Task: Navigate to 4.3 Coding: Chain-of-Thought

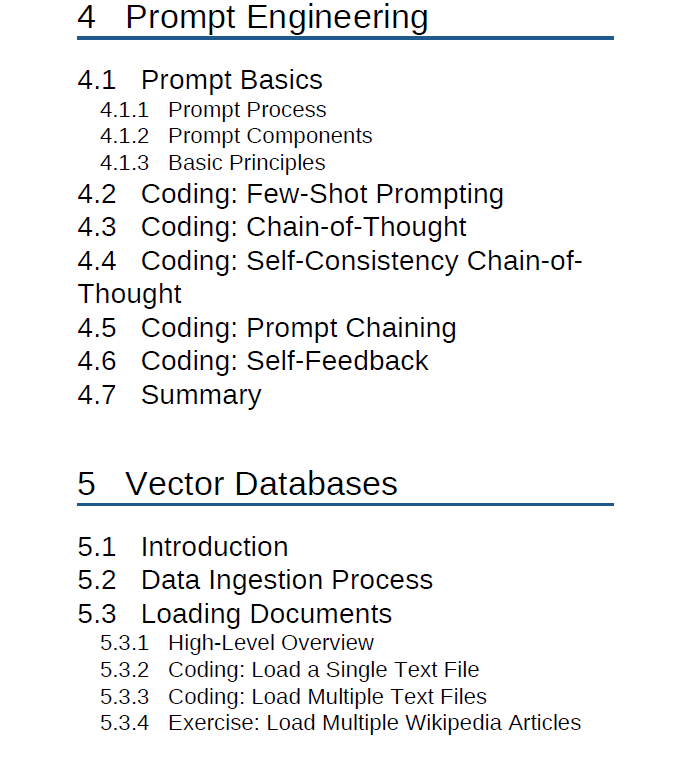Action: [x=272, y=227]
